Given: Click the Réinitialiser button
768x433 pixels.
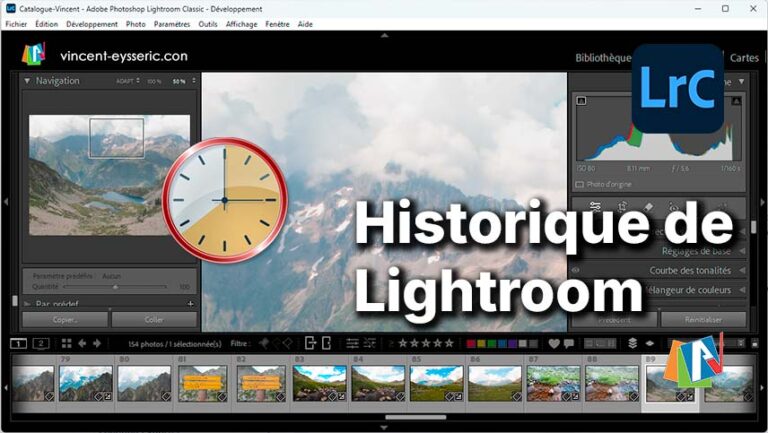Looking at the screenshot, I should (x=703, y=320).
